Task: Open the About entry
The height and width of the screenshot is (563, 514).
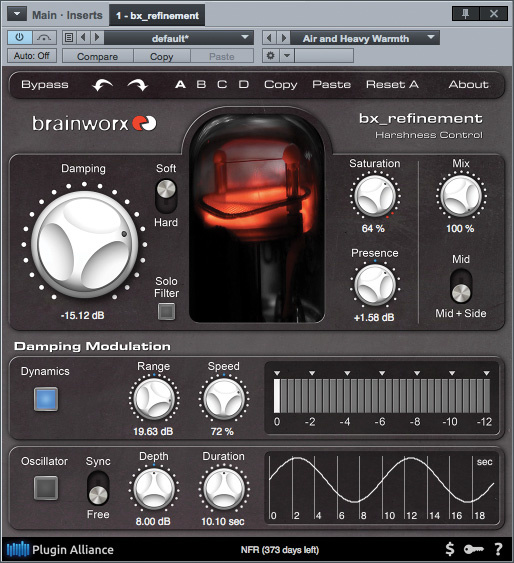Action: [x=468, y=84]
